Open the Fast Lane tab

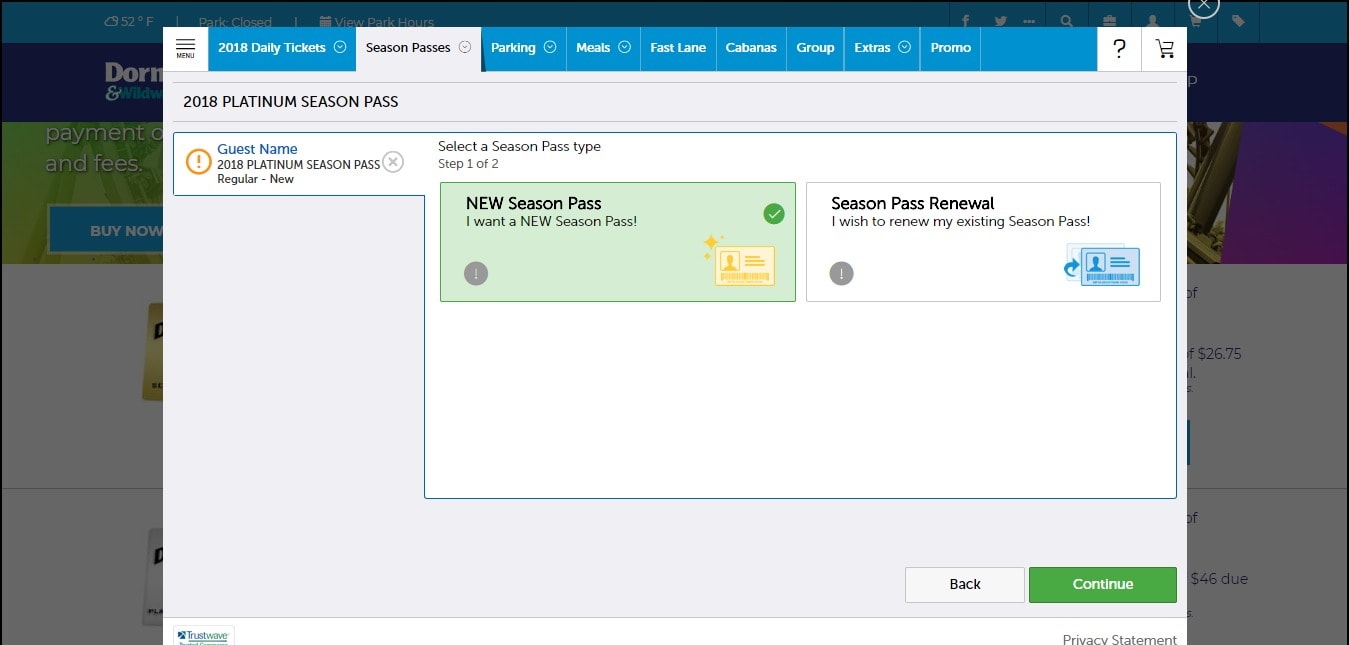pyautogui.click(x=678, y=48)
